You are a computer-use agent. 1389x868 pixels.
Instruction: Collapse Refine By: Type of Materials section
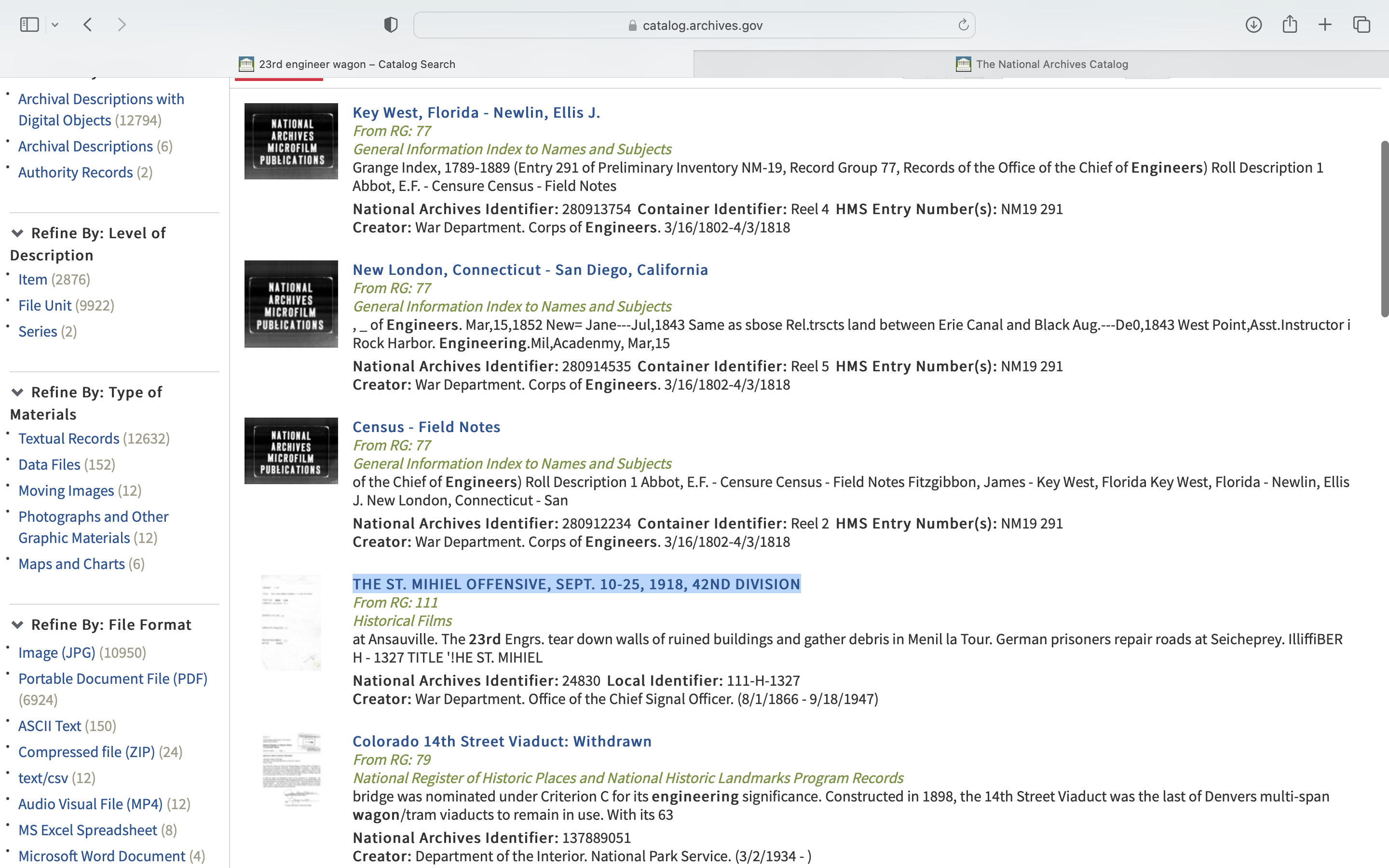click(x=17, y=392)
